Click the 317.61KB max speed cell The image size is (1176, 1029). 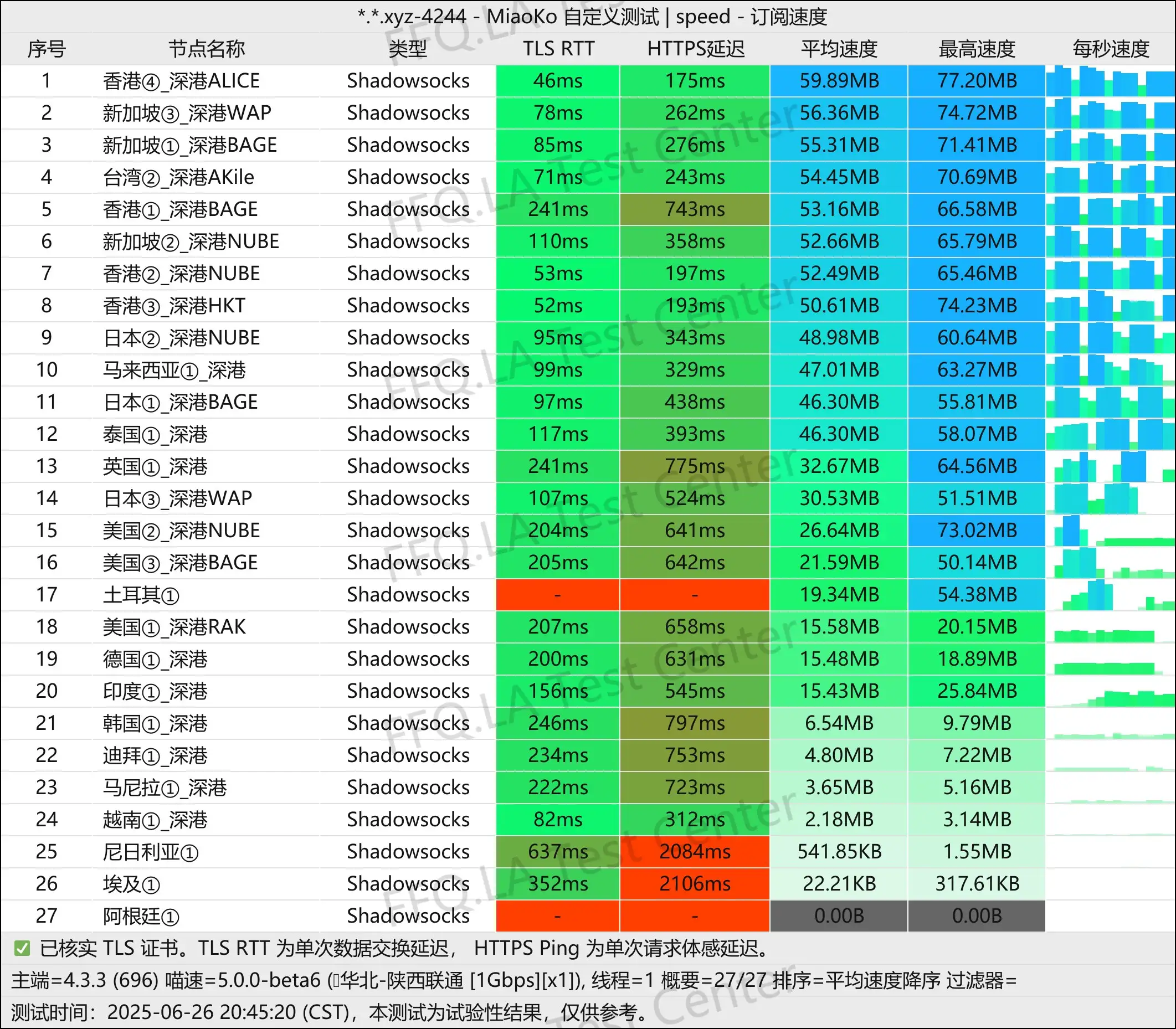pos(977,884)
